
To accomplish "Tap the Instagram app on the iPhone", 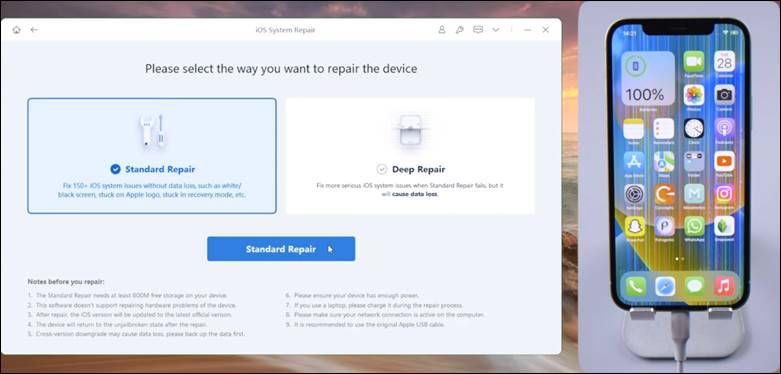I will 724,194.
